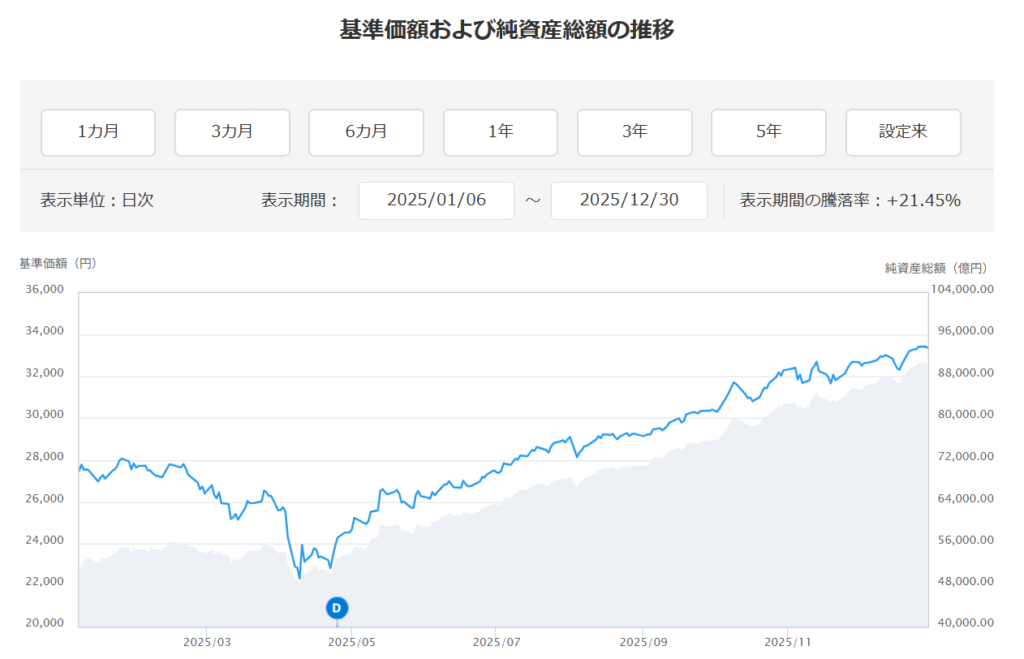Choose the 6カ月 period button
Image resolution: width=1024 pixels, height=659 pixels.
(366, 132)
